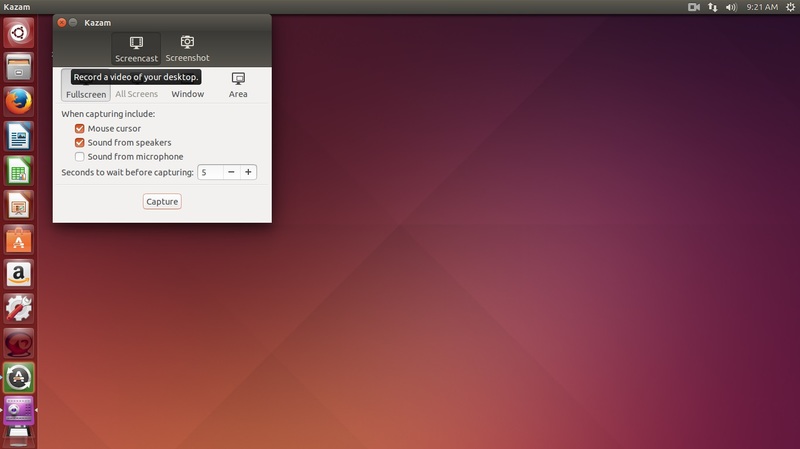Select Window capture mode

(x=187, y=85)
